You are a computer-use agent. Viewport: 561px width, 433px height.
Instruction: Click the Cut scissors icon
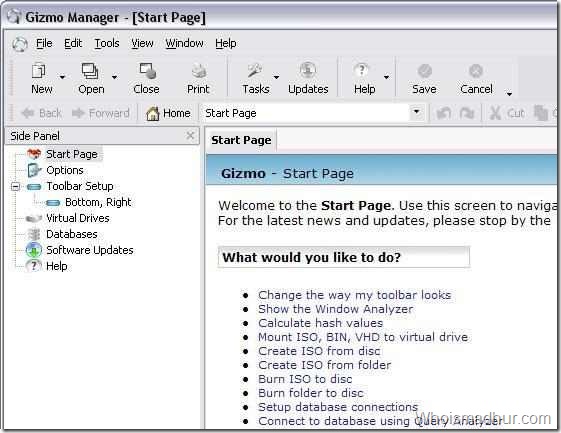(x=496, y=113)
